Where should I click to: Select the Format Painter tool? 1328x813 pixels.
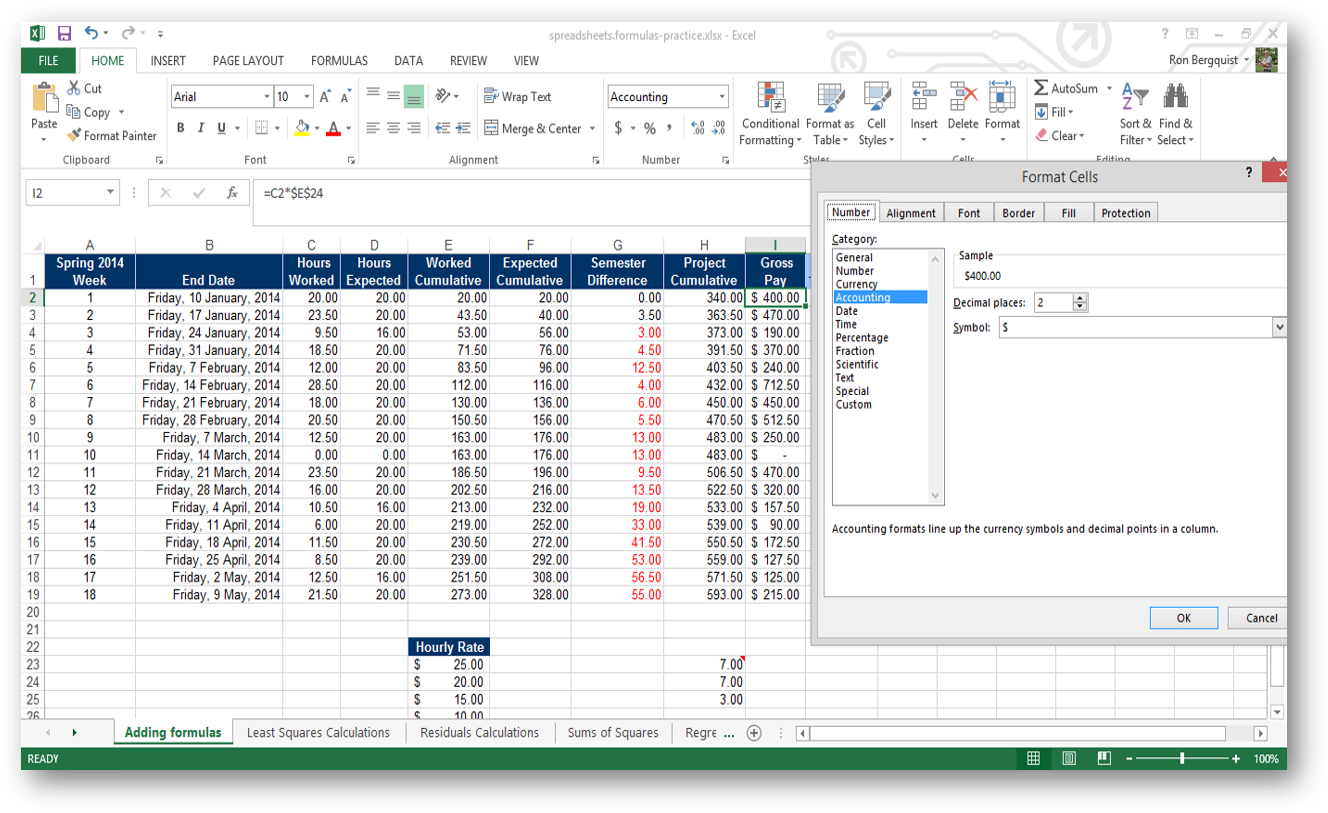111,135
